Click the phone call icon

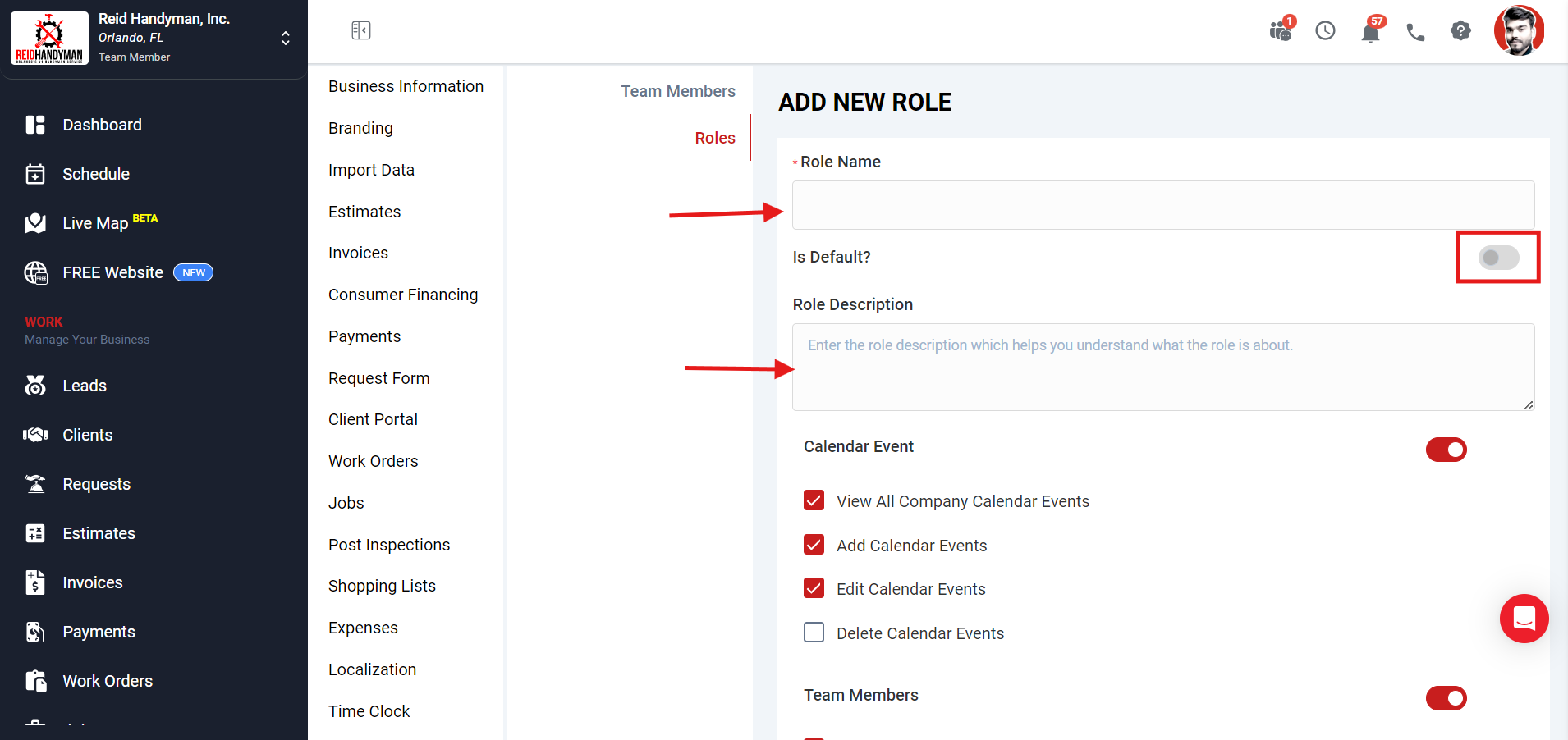pos(1415,32)
